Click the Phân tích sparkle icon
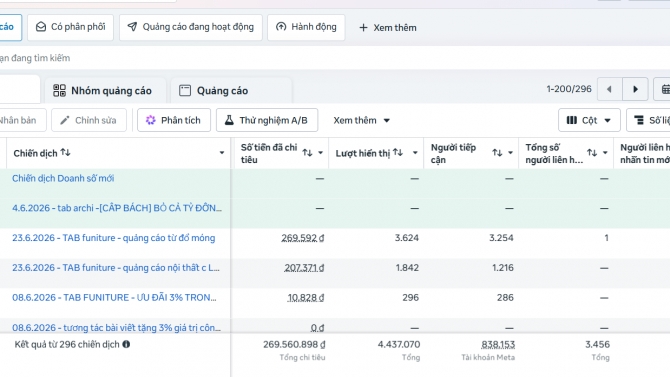Screen dimensions: 670x377 pyautogui.click(x=150, y=120)
